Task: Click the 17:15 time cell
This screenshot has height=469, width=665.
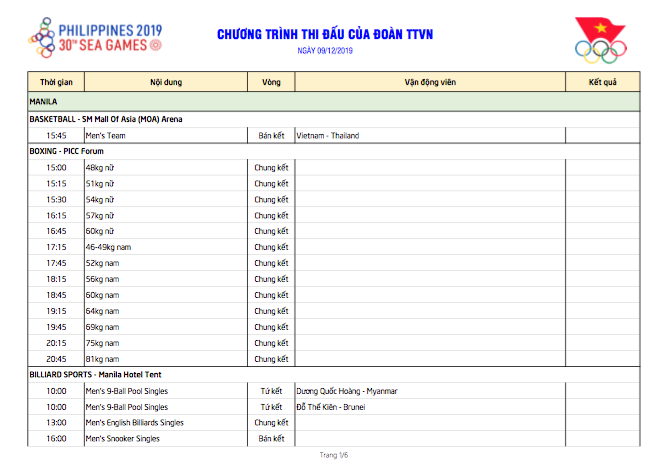Action: [56, 247]
